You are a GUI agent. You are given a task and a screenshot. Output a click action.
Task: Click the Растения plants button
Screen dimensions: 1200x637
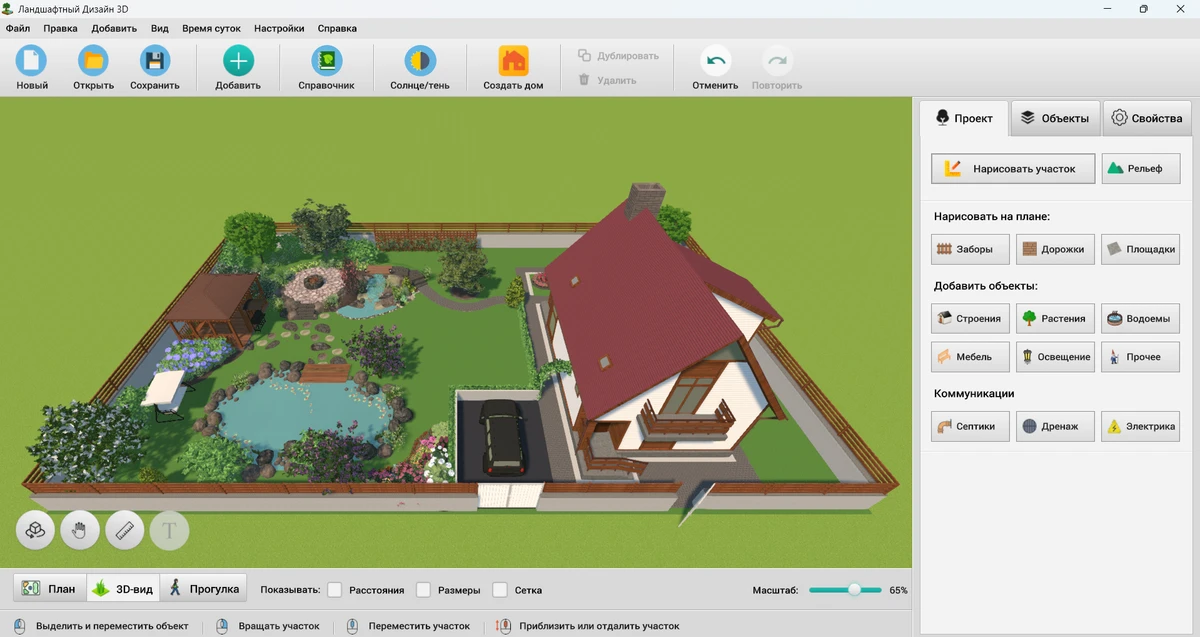pyautogui.click(x=1055, y=319)
